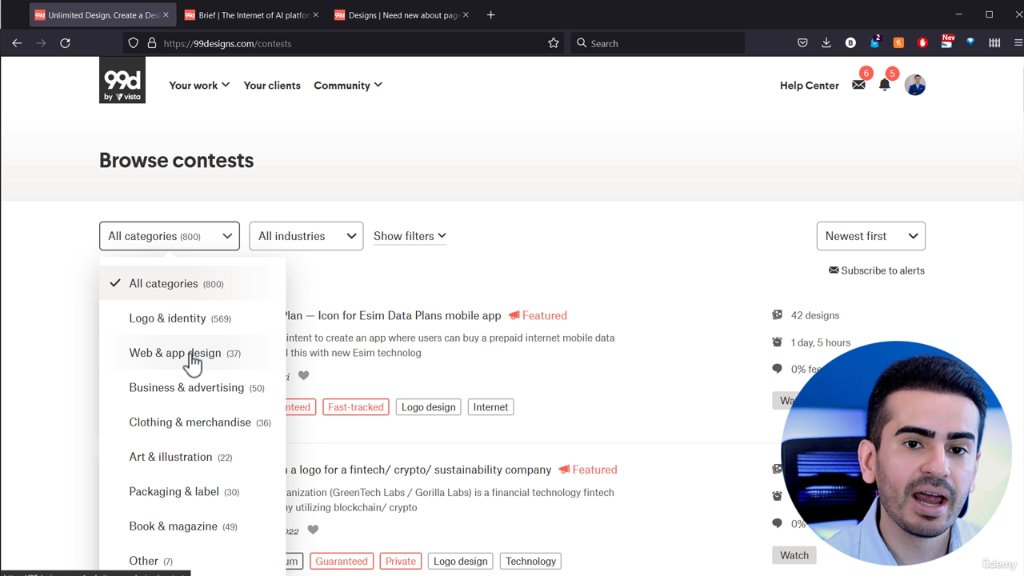Click the 1 day, 5 hours remaining text
This screenshot has height=576, width=1024.
coord(820,342)
